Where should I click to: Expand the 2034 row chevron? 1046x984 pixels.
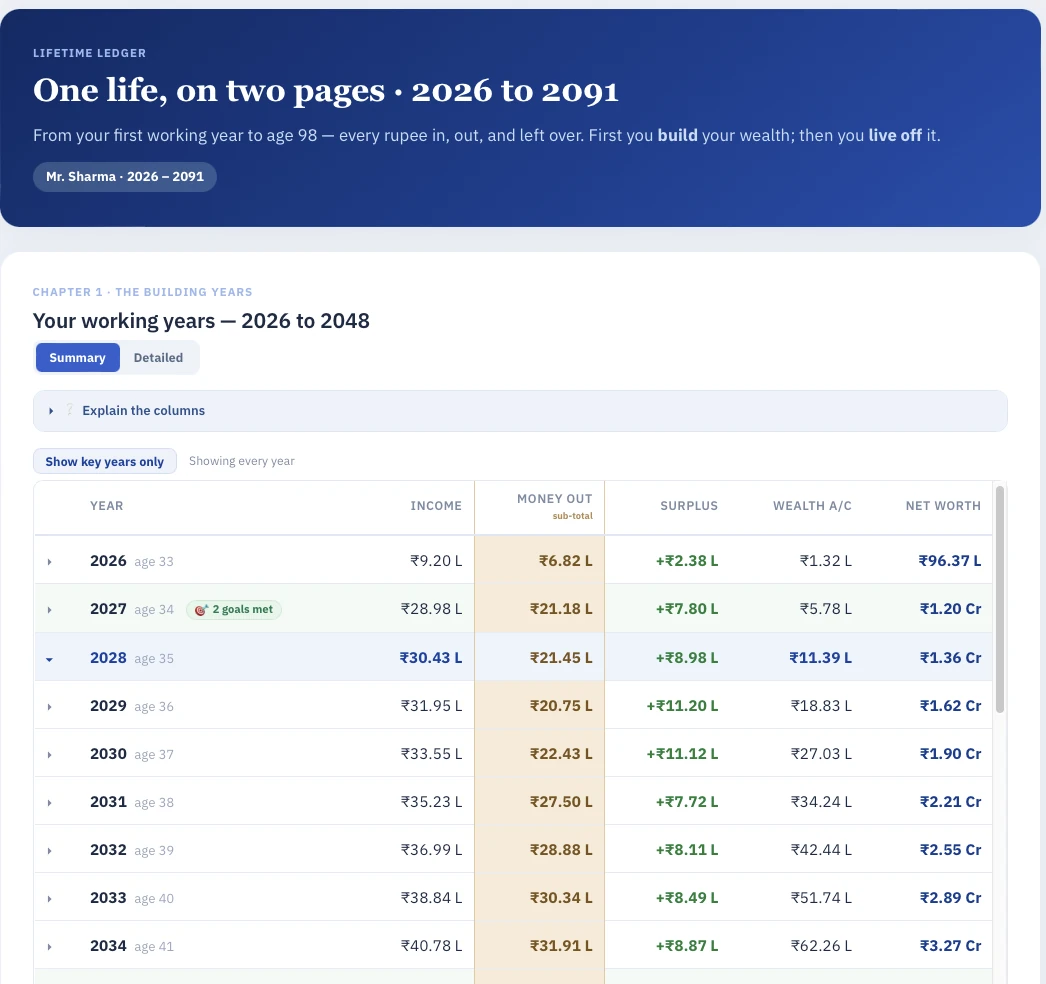tap(49, 947)
